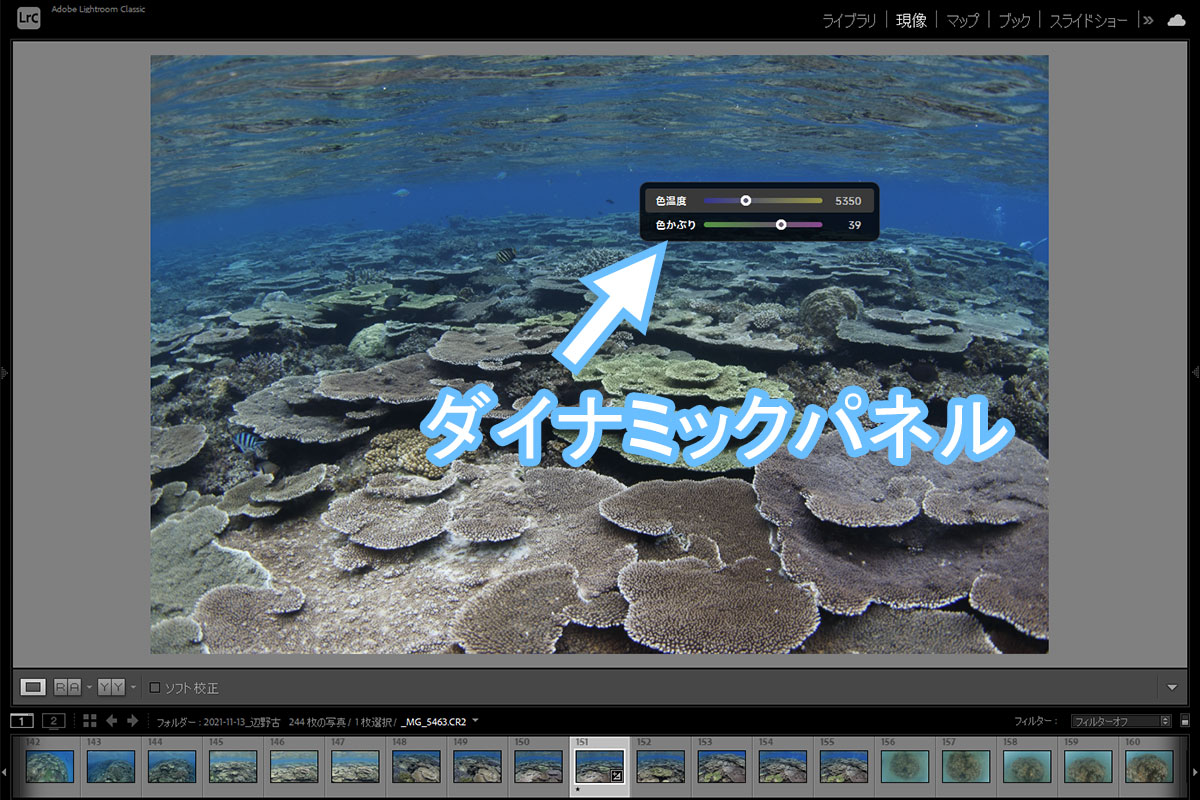This screenshot has width=1200, height=800.
Task: Show more modules with the double chevron
Action: point(1148,20)
